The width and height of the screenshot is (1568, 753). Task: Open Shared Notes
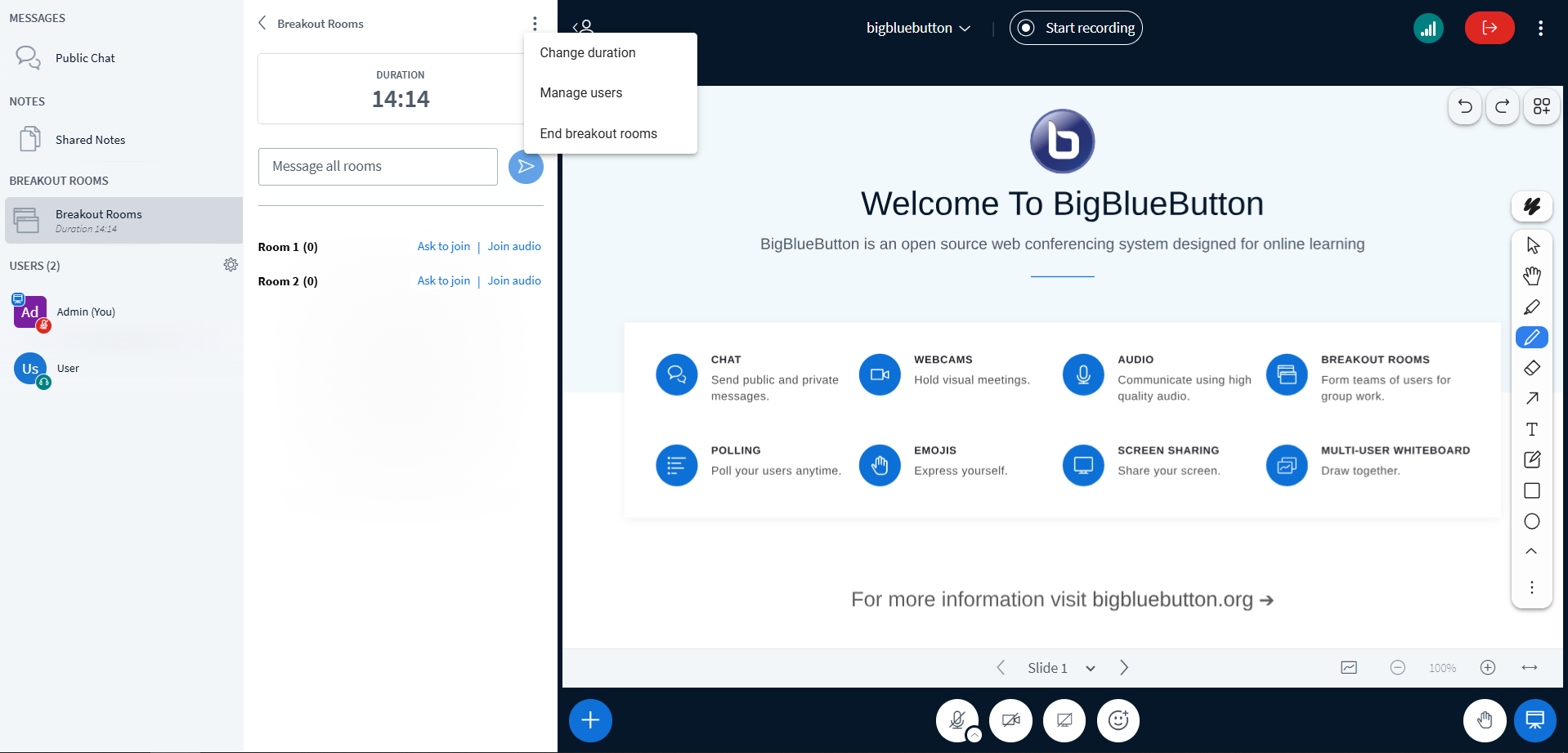pyautogui.click(x=123, y=140)
